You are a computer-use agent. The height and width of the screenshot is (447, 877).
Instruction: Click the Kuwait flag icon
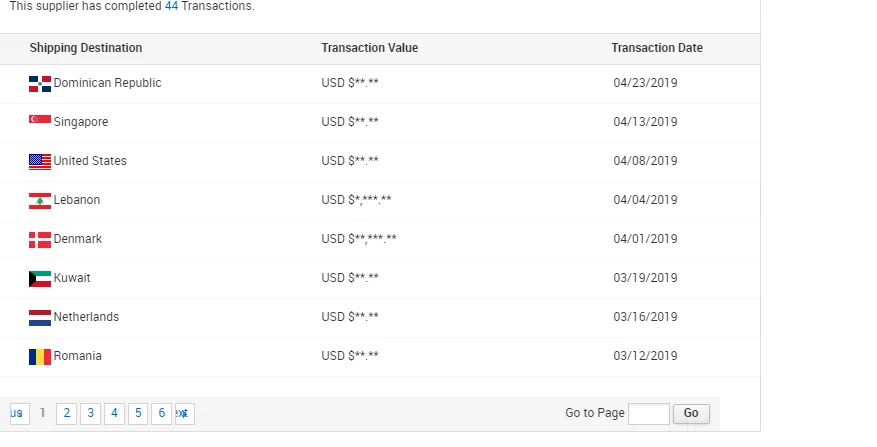point(40,278)
